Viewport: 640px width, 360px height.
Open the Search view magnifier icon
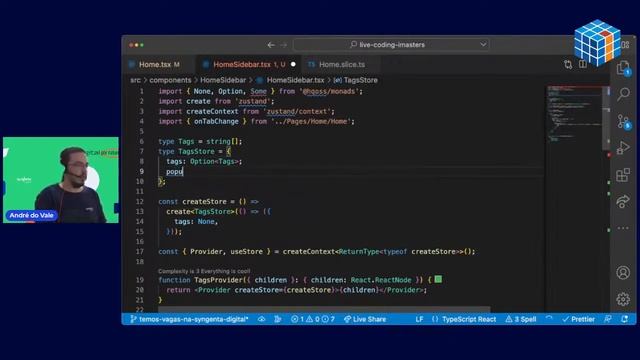click(623, 94)
